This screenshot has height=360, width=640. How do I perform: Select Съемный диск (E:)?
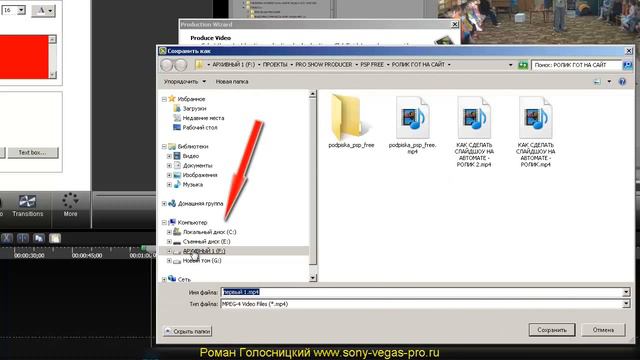click(x=207, y=241)
